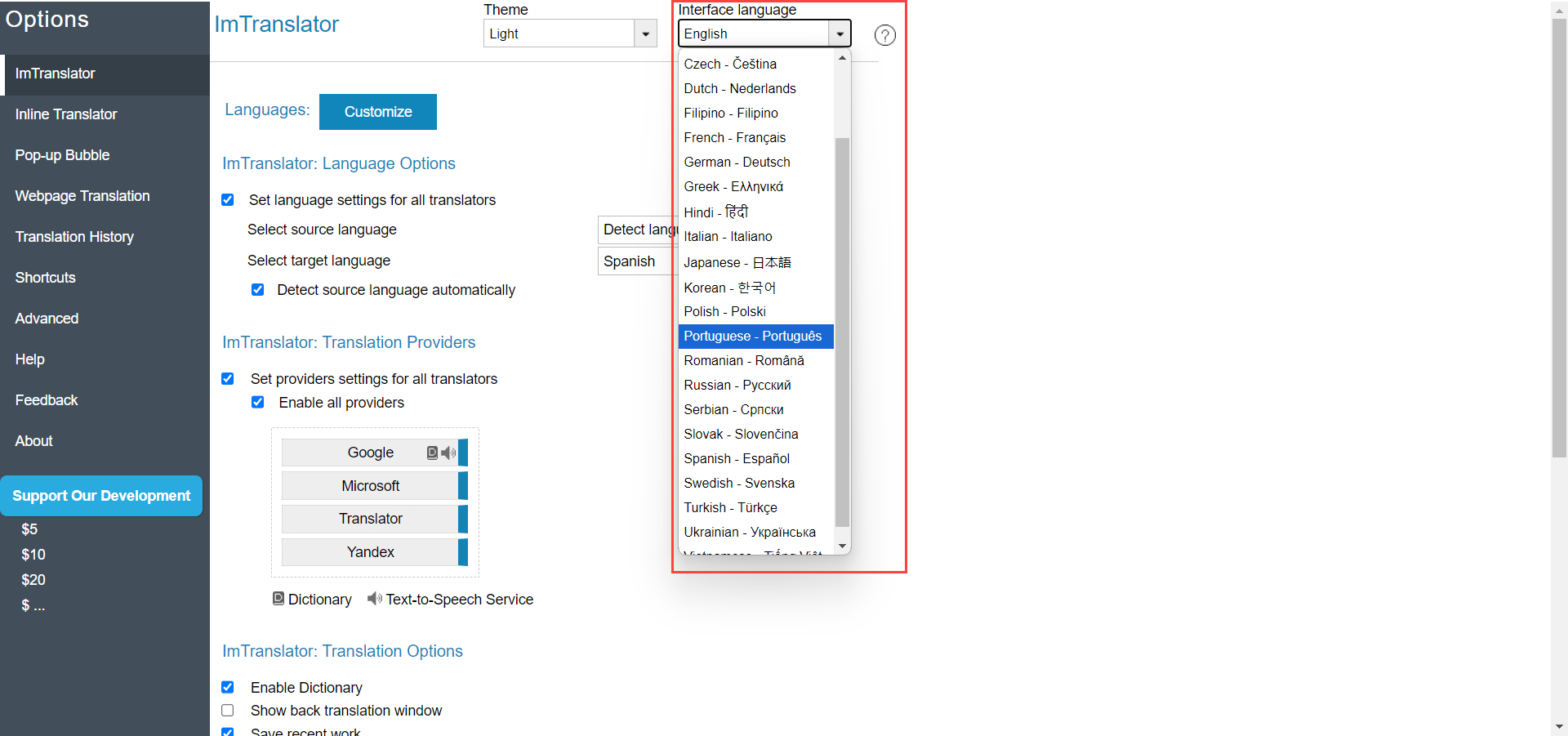Click the Customize languages button

click(378, 112)
